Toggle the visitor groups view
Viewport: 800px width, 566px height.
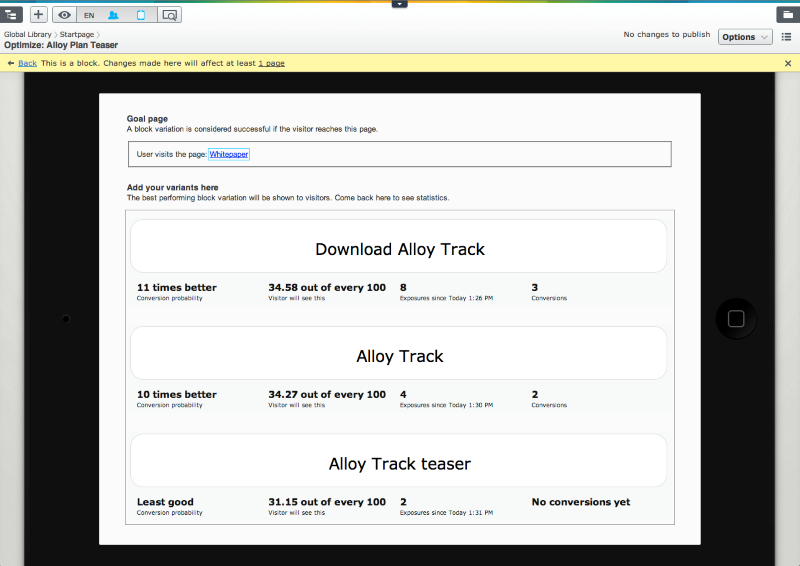coord(115,15)
